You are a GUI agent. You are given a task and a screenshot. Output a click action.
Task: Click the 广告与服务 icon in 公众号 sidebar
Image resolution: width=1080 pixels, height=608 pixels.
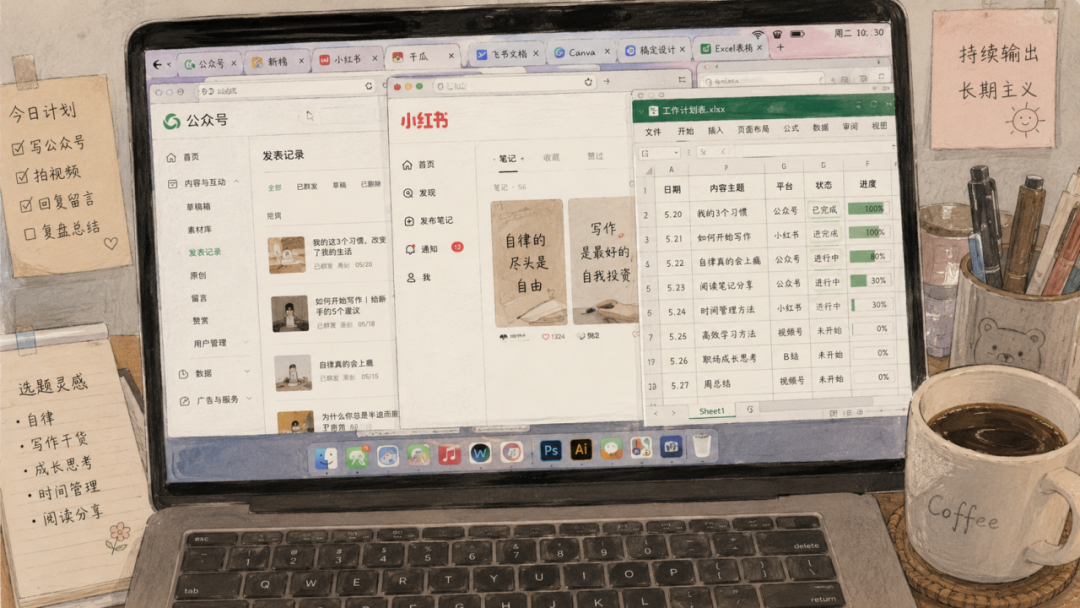[184, 401]
